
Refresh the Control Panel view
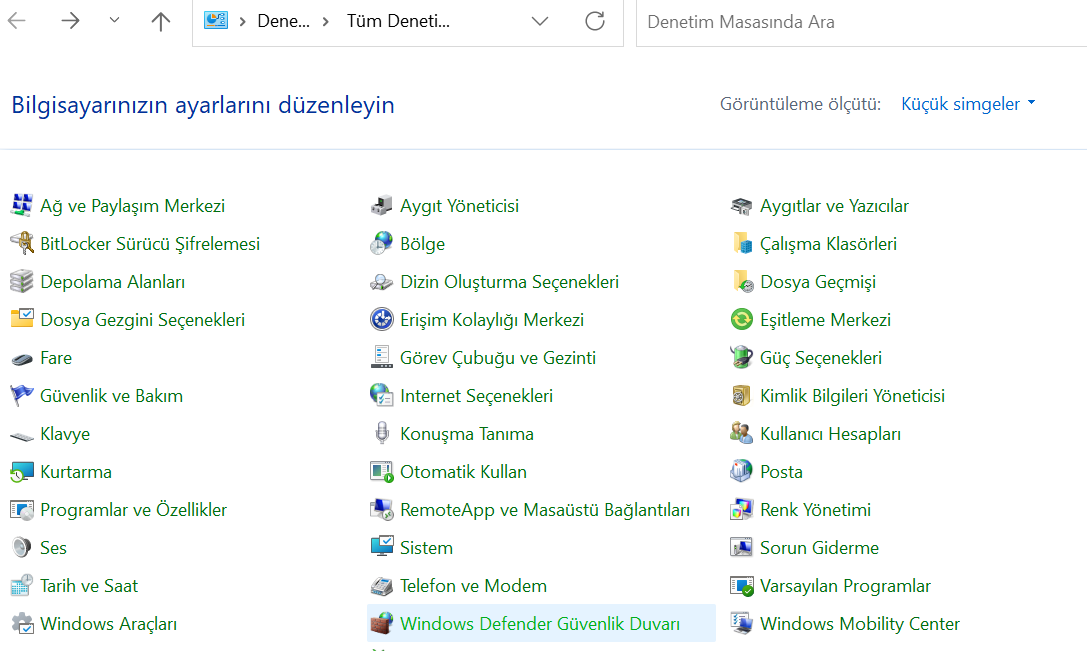[x=595, y=22]
